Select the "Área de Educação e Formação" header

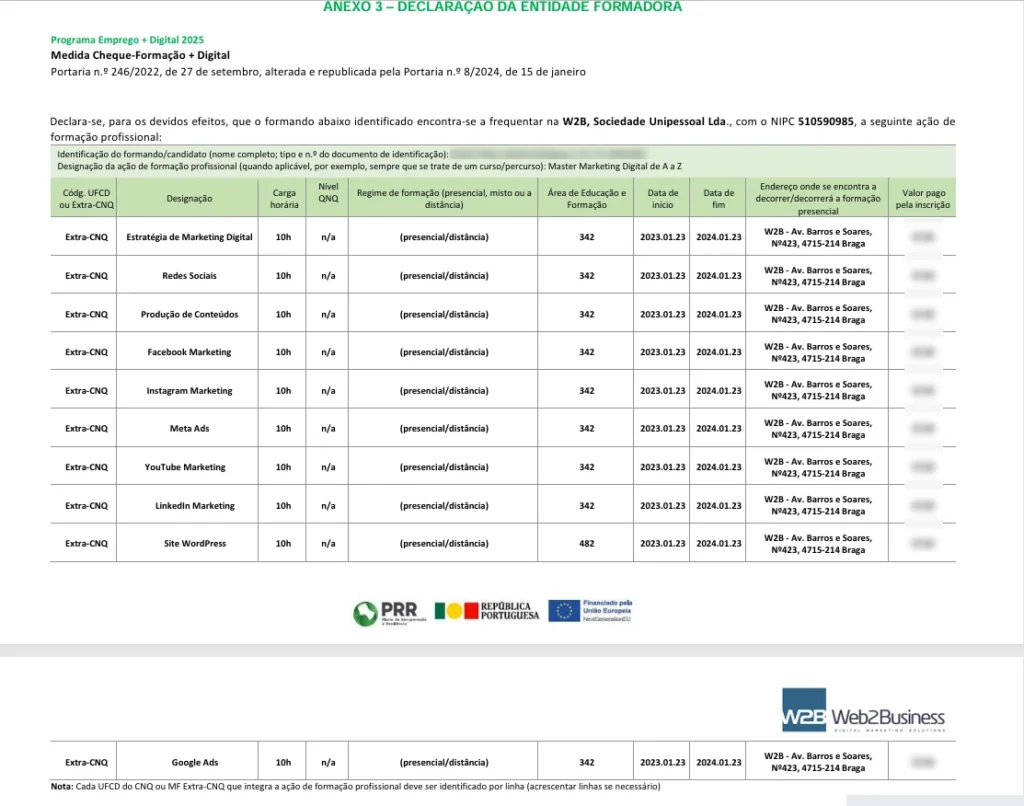click(587, 198)
